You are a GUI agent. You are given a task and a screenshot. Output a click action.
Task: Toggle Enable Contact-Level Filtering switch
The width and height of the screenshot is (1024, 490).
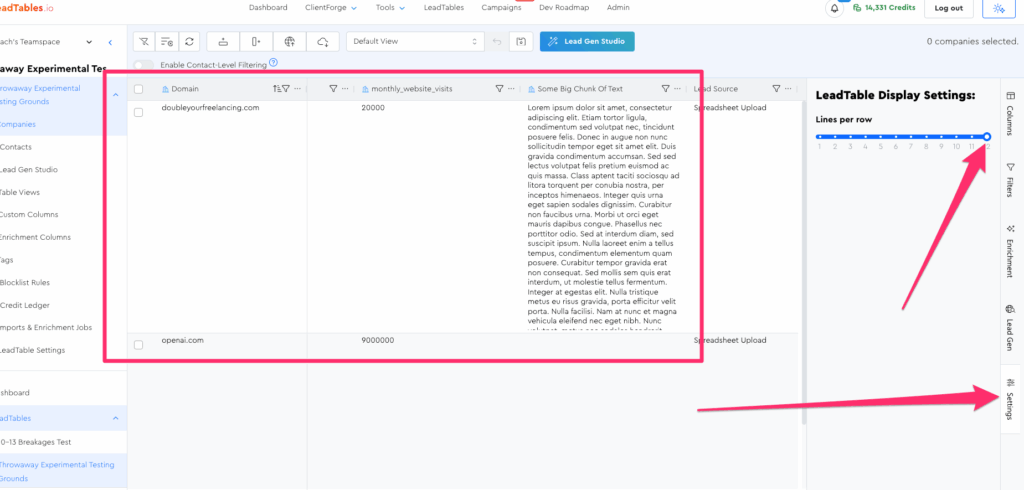coord(145,65)
